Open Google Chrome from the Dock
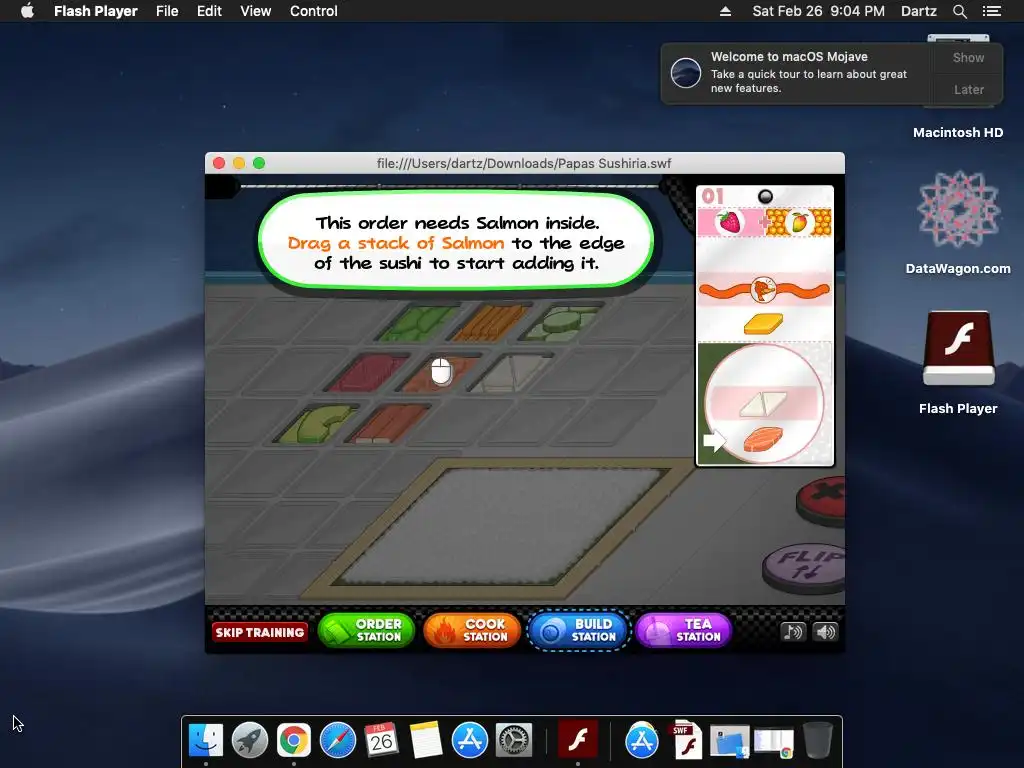The image size is (1024, 768). tap(293, 741)
